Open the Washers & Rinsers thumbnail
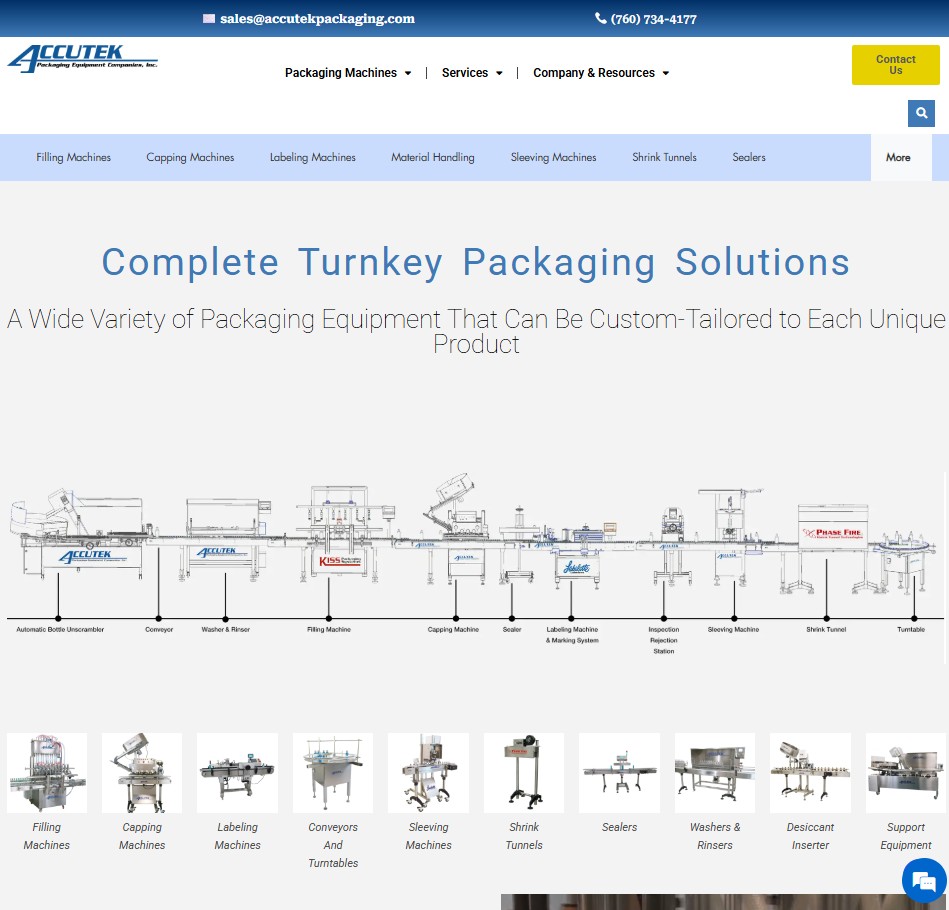The image size is (949, 910). 715,773
